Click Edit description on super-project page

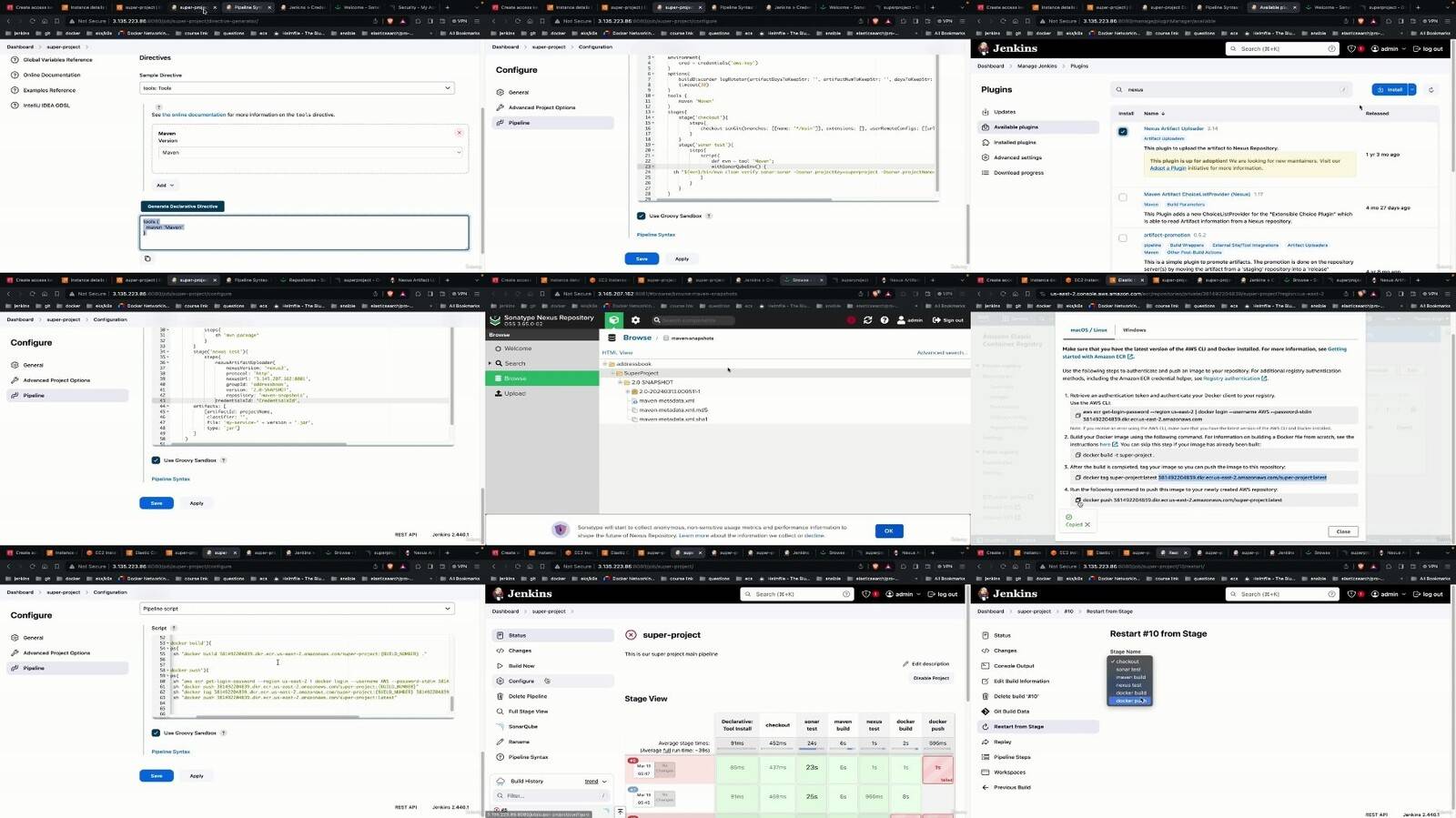pyautogui.click(x=925, y=663)
